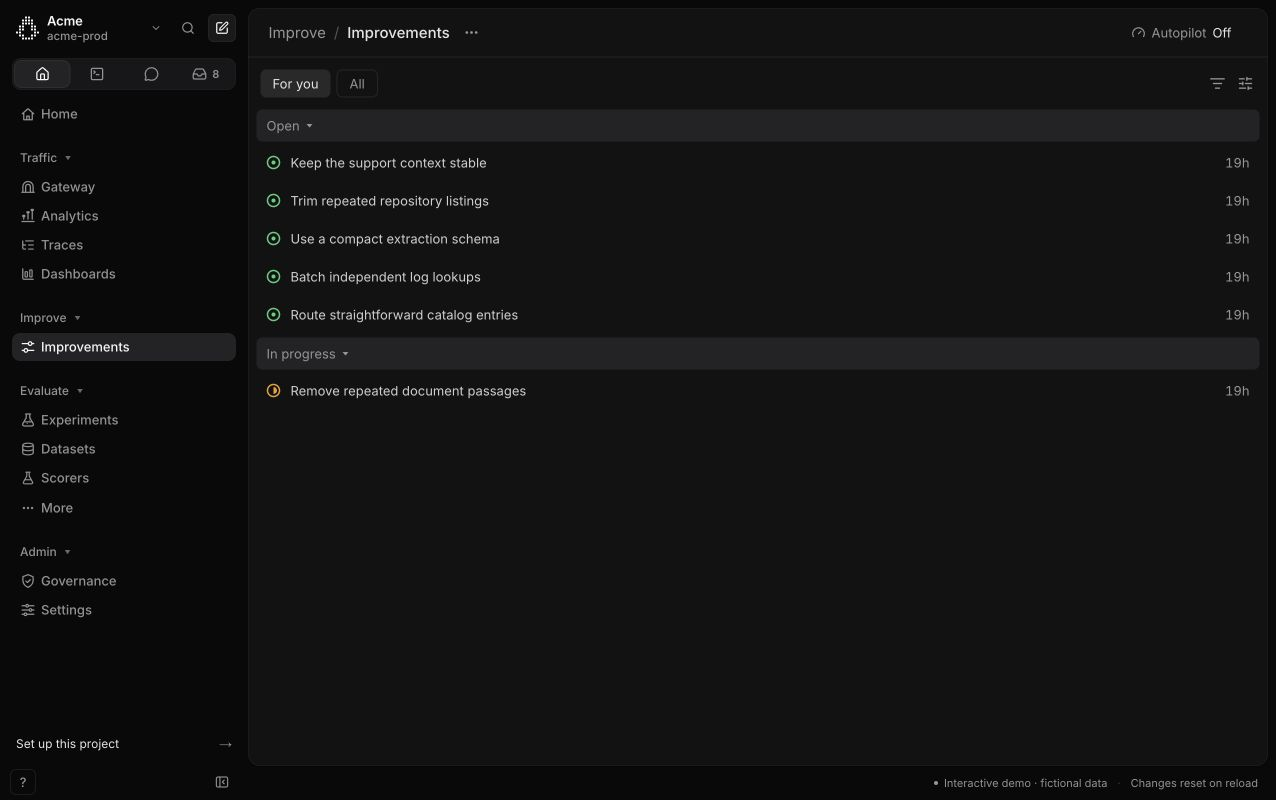
Task: Go to Home in the sidebar
Action: (x=124, y=114)
